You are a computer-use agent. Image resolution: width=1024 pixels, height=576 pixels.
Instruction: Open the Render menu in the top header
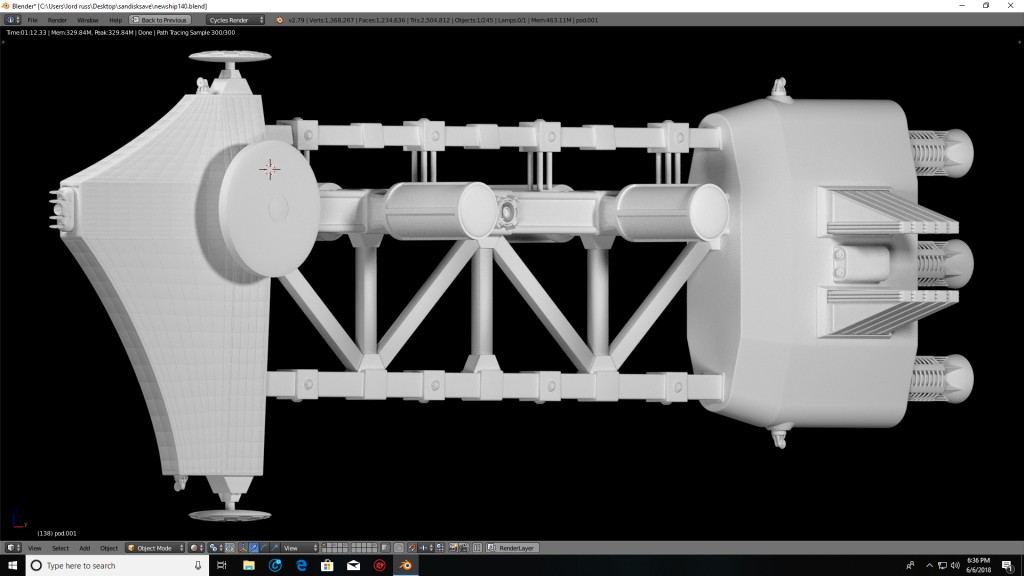coord(55,19)
